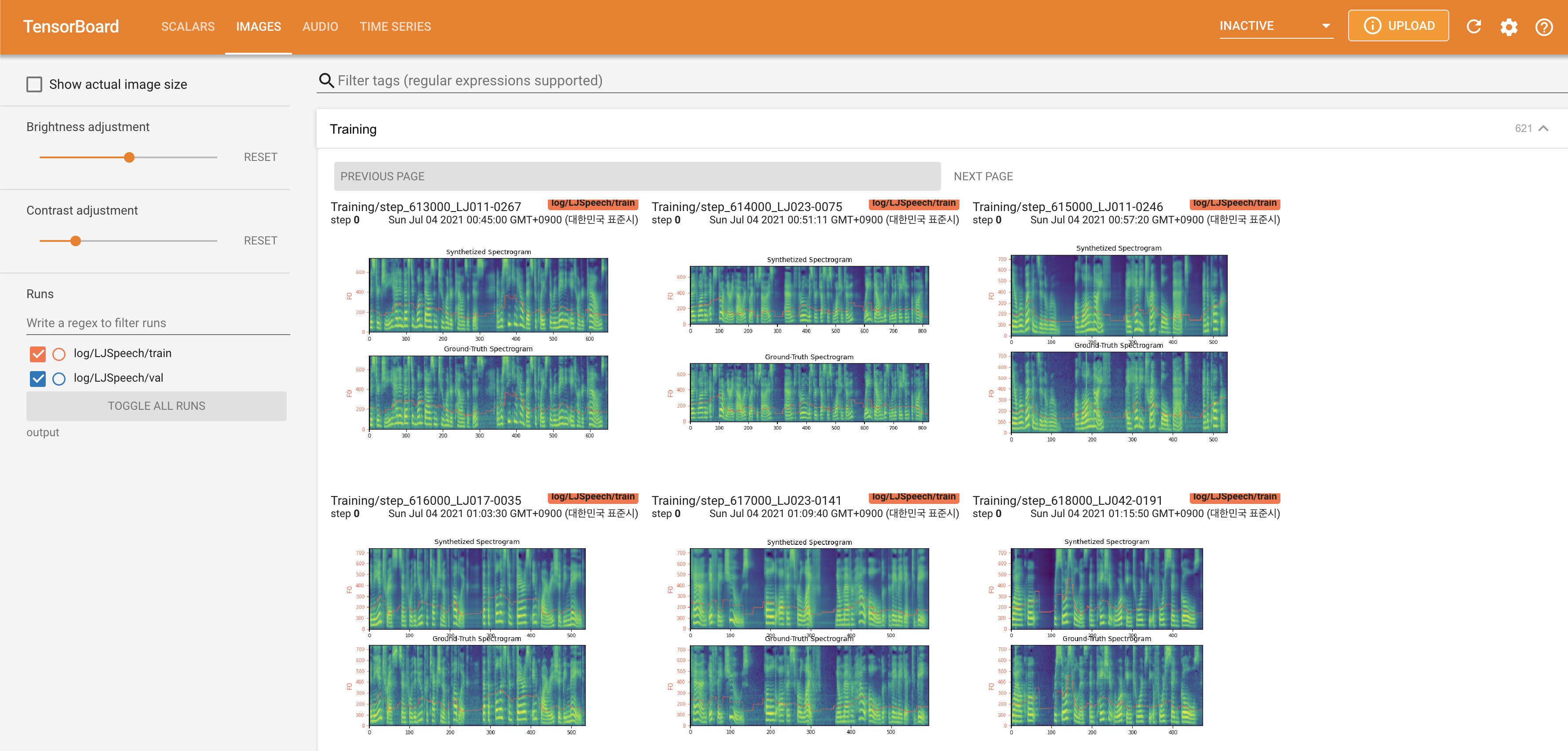Uncheck the log/LJSpeech/val run checkbox
The height and width of the screenshot is (751, 1568).
click(x=38, y=379)
